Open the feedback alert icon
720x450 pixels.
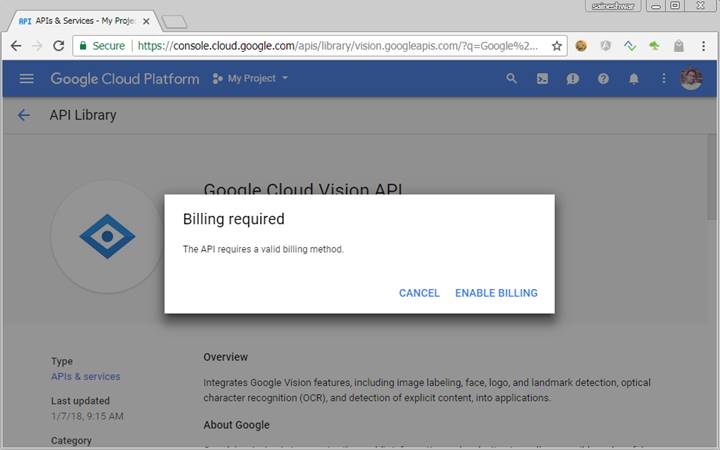pyautogui.click(x=572, y=78)
